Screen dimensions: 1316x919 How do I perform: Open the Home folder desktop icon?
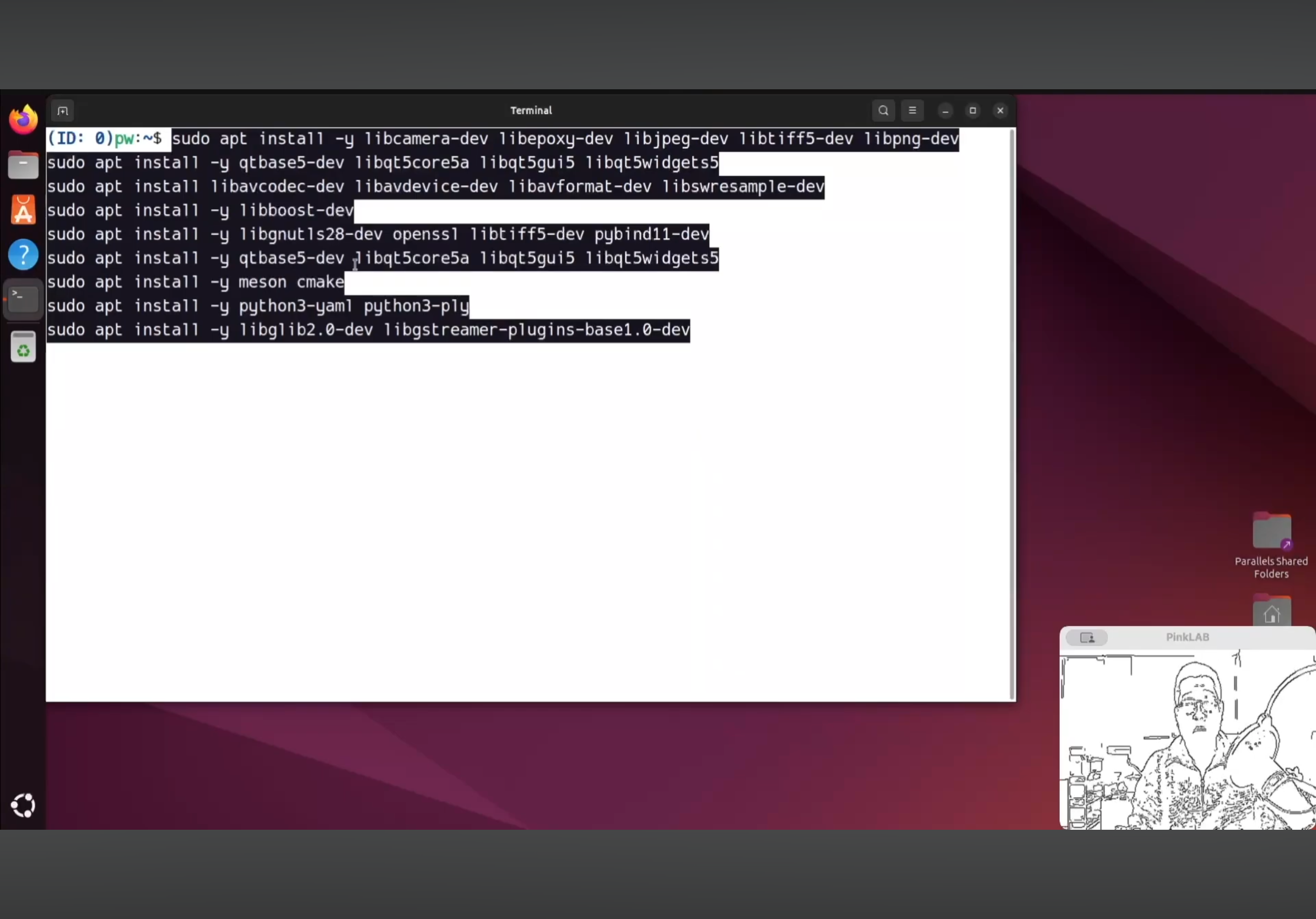1271,613
